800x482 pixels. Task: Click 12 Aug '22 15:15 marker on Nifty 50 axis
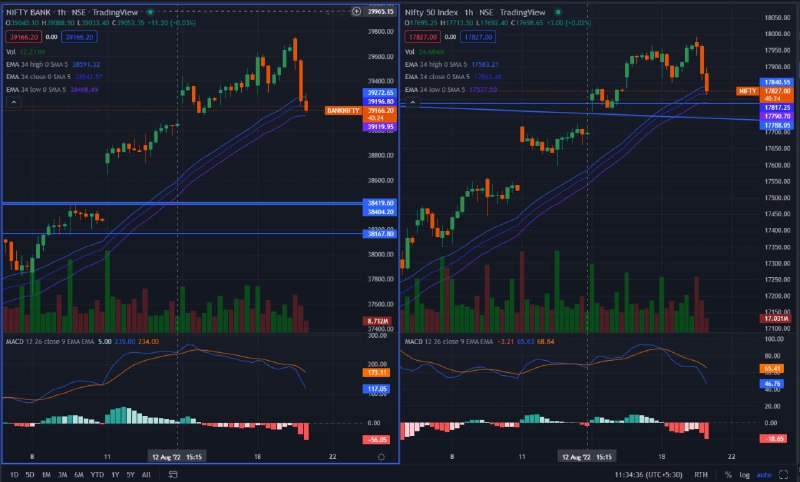587,457
